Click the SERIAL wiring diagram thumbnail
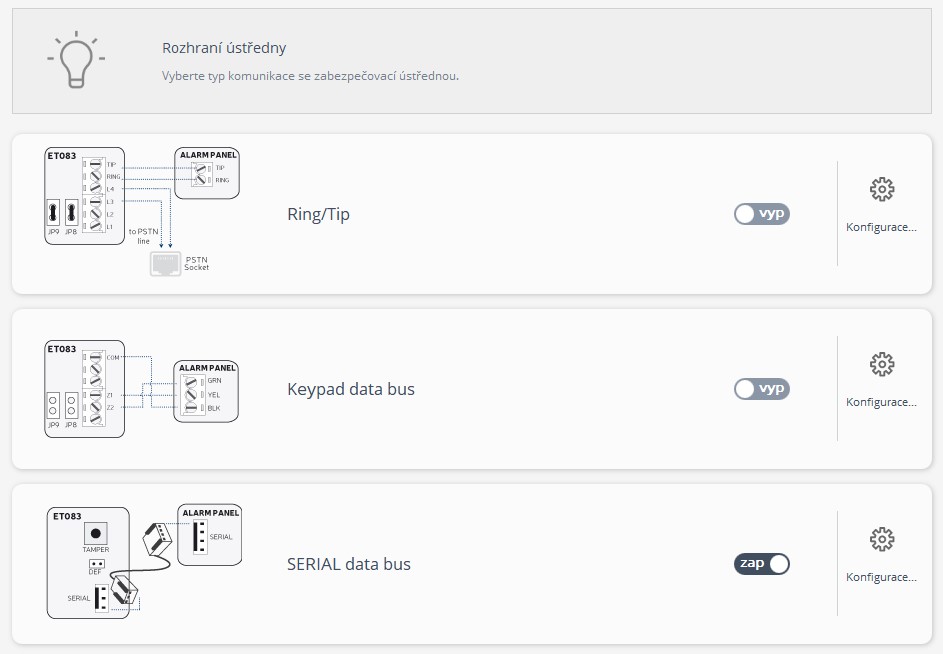This screenshot has height=654, width=943. click(144, 562)
